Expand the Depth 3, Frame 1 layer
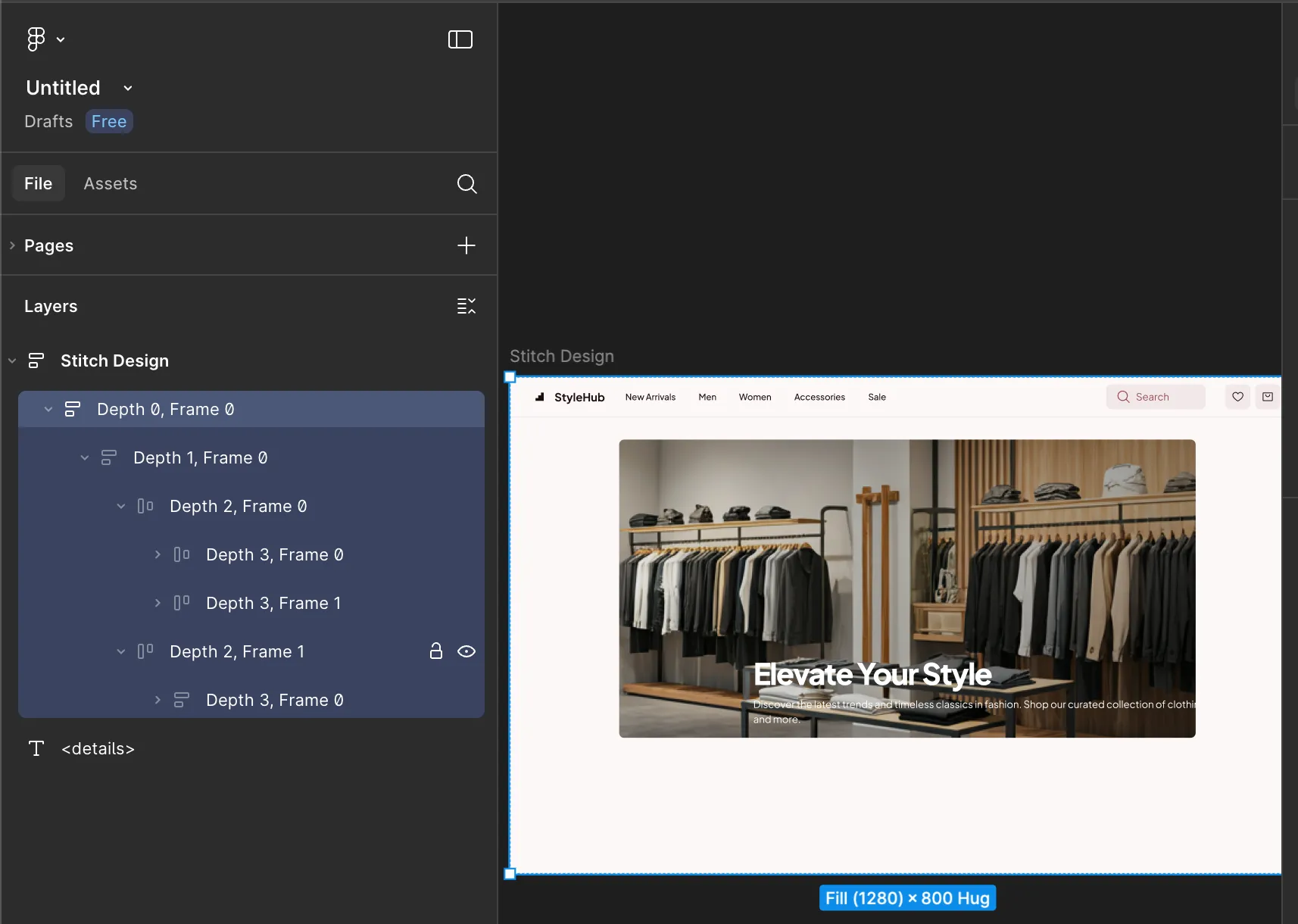The height and width of the screenshot is (924, 1298). click(158, 603)
